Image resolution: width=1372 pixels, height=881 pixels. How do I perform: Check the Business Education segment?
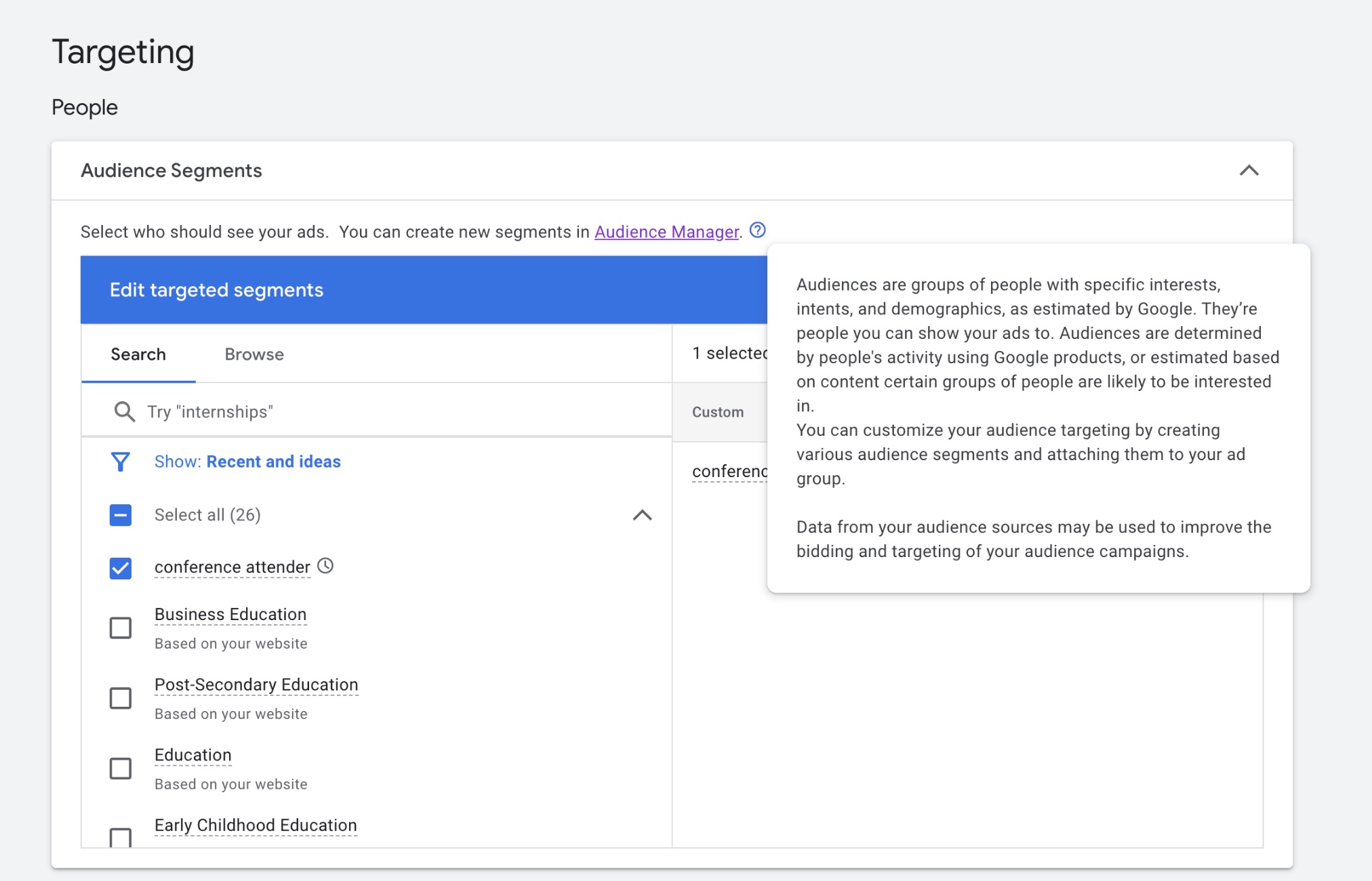[x=120, y=628]
